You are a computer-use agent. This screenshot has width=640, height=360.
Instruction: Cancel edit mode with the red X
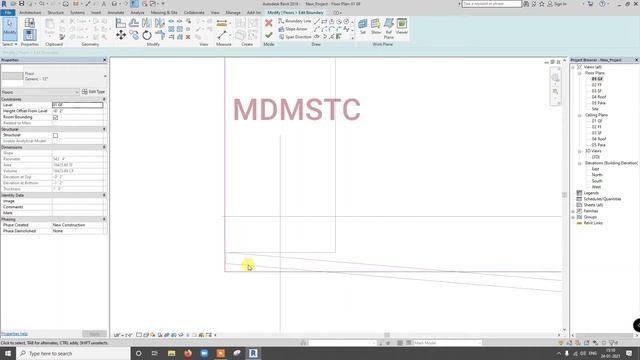pos(269,23)
